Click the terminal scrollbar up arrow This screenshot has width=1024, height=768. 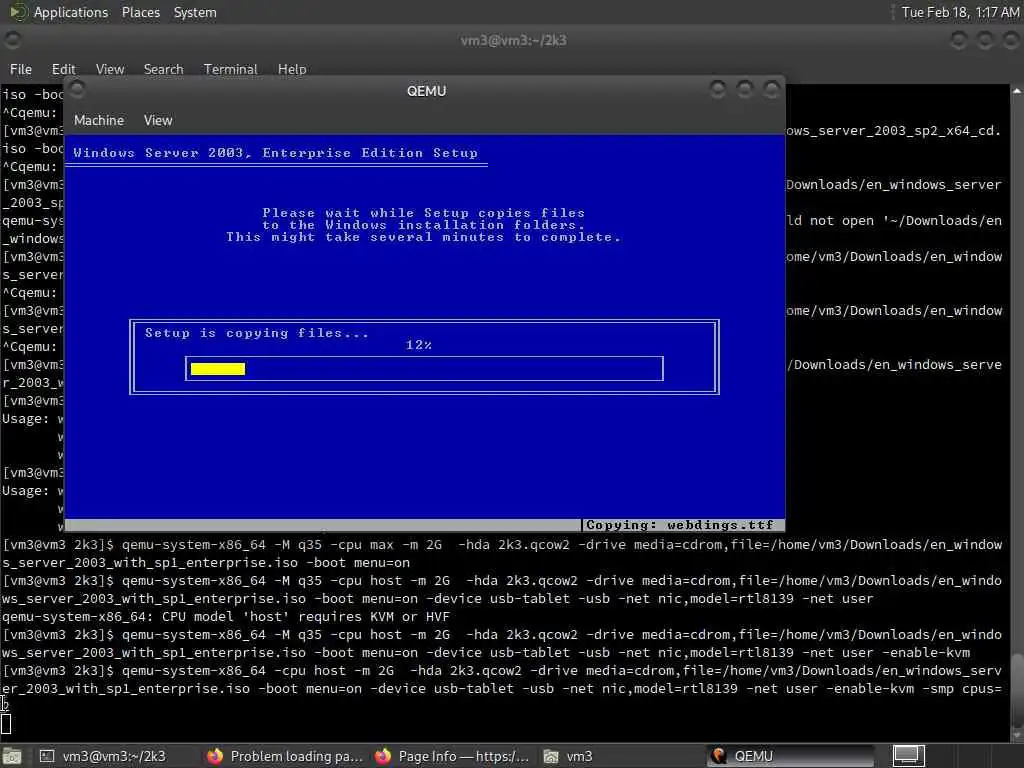click(1017, 91)
